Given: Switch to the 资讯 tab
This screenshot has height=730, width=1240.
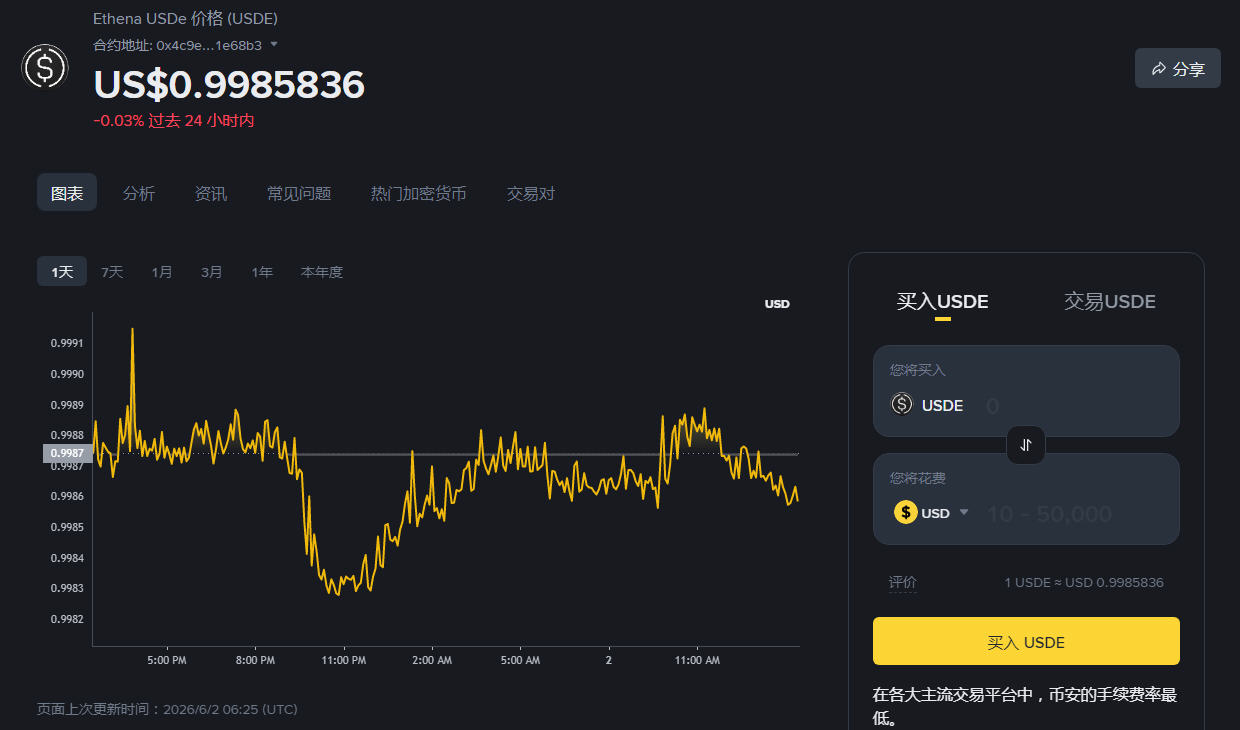Looking at the screenshot, I should 211,193.
